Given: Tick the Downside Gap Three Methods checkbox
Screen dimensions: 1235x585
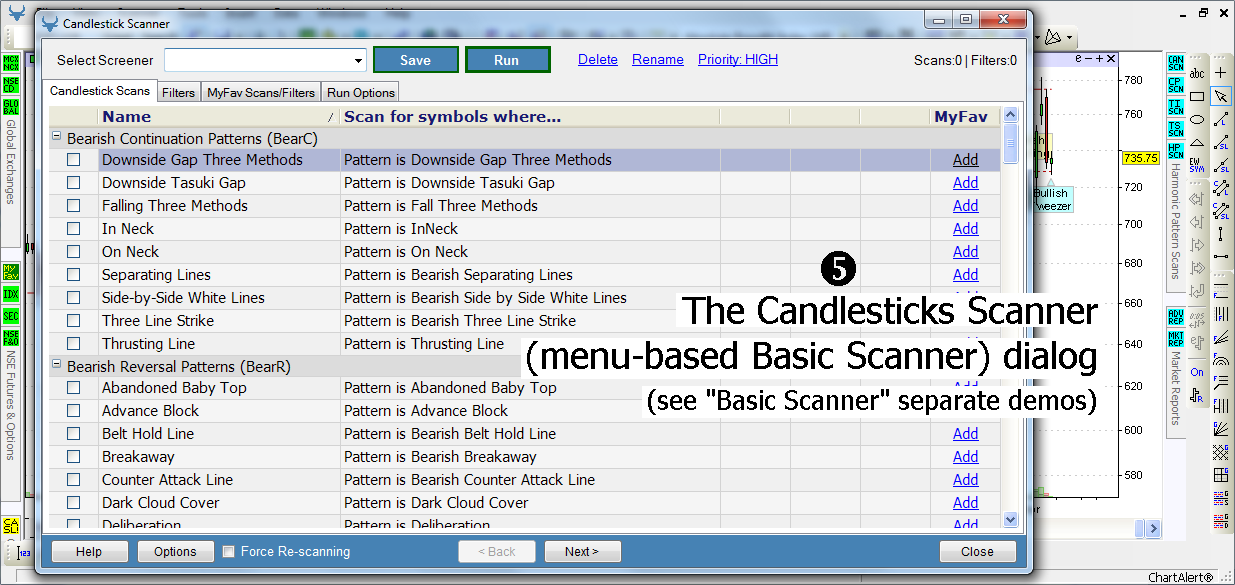Looking at the screenshot, I should pyautogui.click(x=74, y=160).
